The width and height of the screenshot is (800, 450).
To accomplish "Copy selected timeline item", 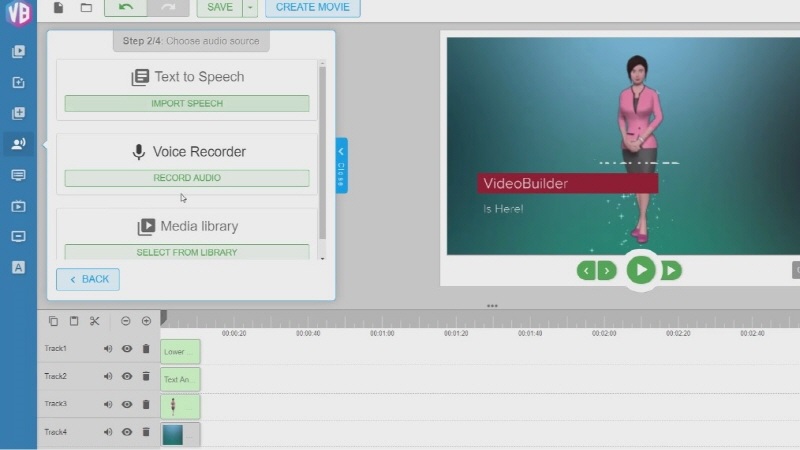I will coord(53,321).
